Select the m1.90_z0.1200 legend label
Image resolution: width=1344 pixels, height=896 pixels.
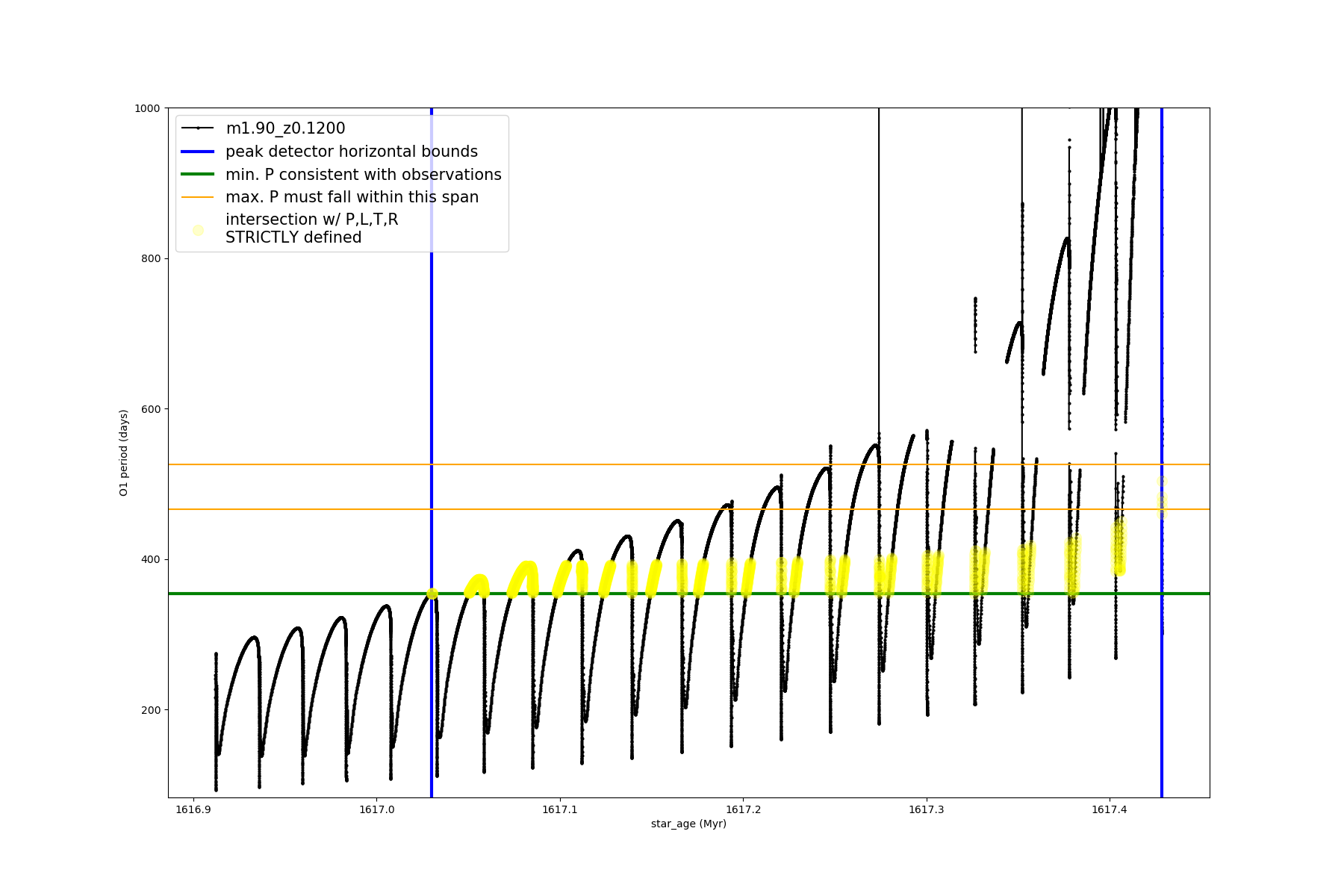(285, 128)
